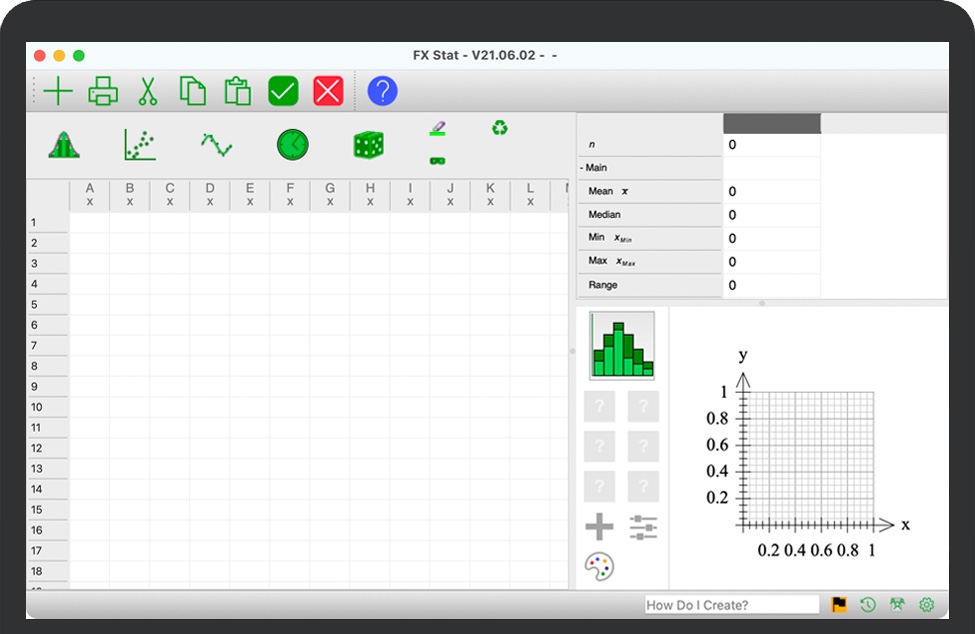Viewport: 975px width, 634px height.
Task: Select row 1 header
Action: [48, 223]
